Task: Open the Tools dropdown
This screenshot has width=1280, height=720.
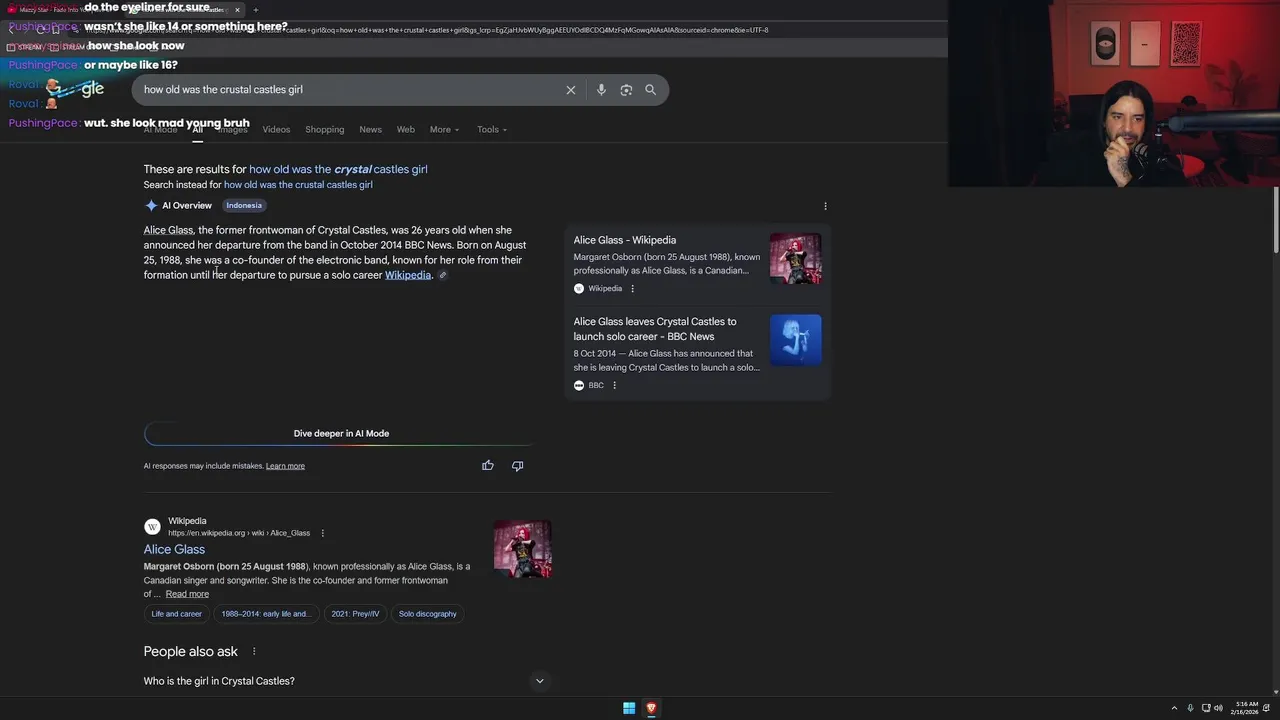Action: (x=492, y=130)
